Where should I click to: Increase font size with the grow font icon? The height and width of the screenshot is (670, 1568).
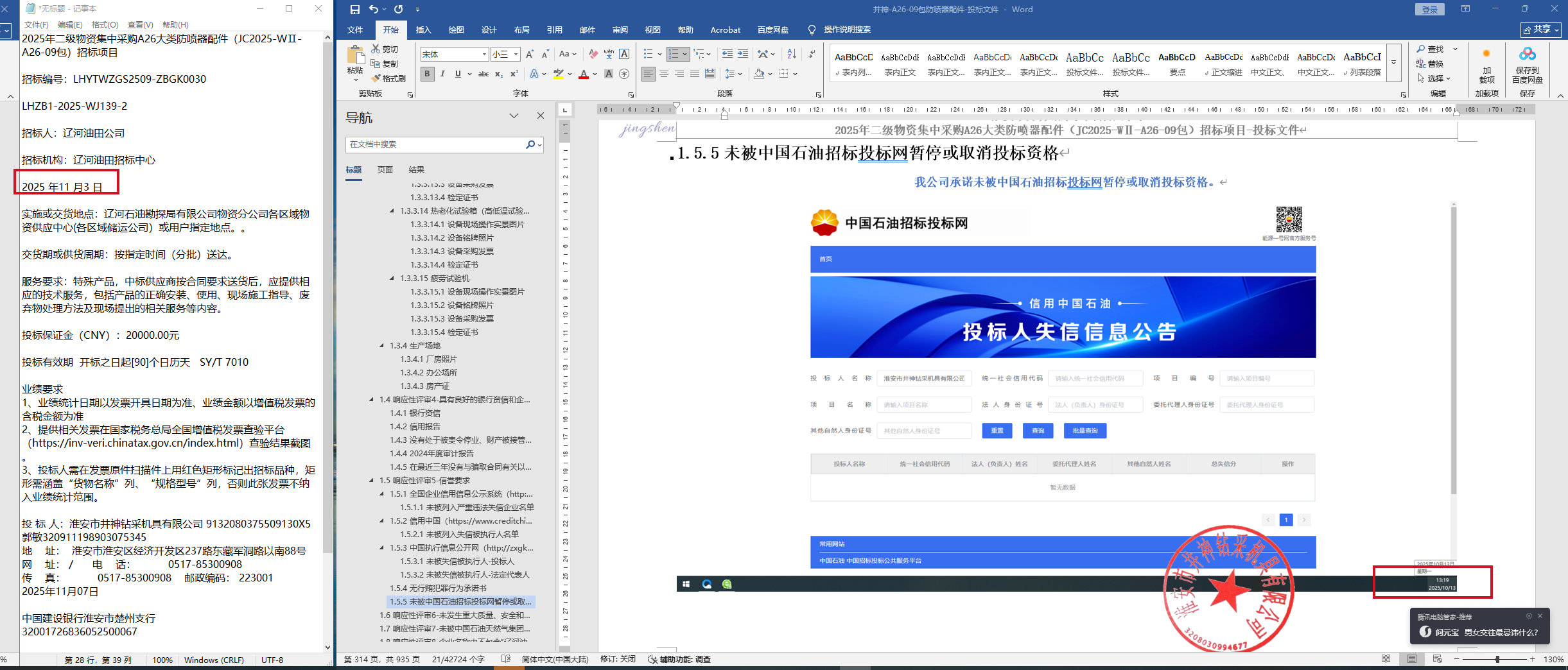(x=530, y=55)
